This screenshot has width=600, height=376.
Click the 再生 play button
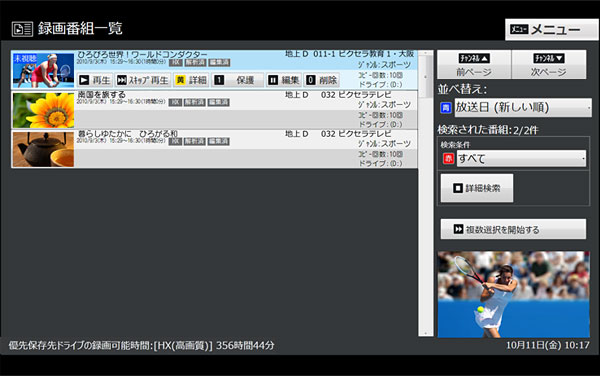[95, 80]
